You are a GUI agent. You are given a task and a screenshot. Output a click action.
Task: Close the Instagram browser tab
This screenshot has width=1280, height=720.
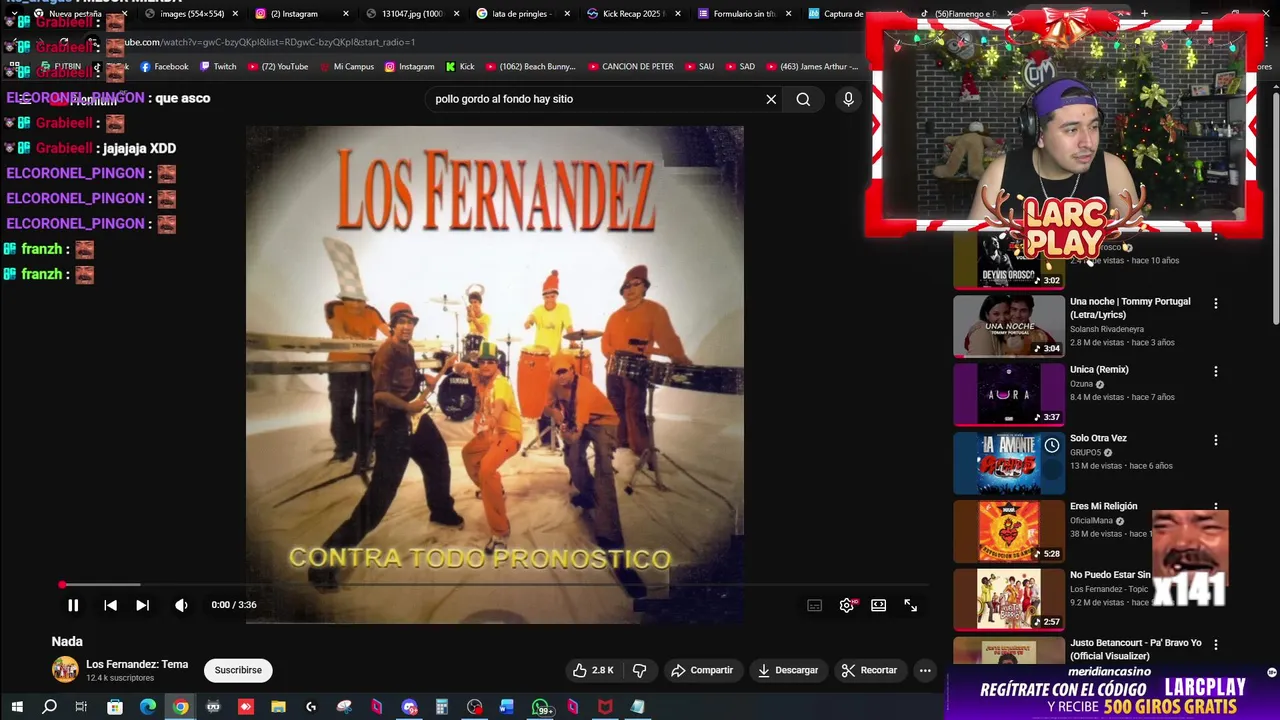tap(346, 14)
